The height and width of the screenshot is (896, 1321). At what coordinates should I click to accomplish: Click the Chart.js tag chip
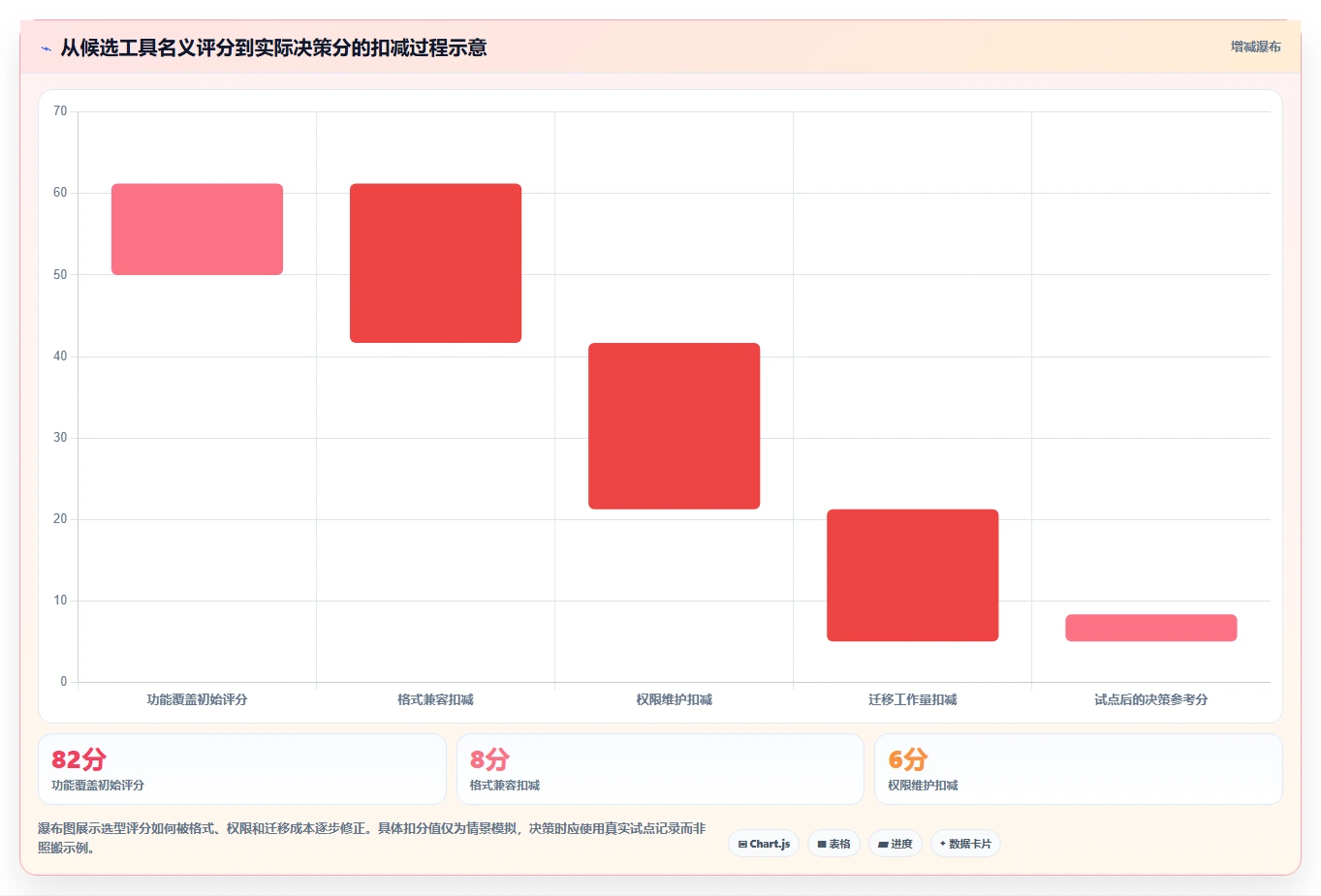coord(764,844)
